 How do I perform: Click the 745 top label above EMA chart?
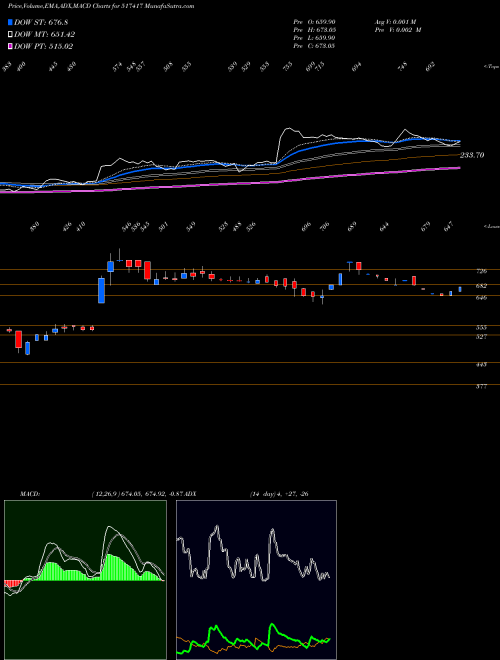tap(403, 67)
